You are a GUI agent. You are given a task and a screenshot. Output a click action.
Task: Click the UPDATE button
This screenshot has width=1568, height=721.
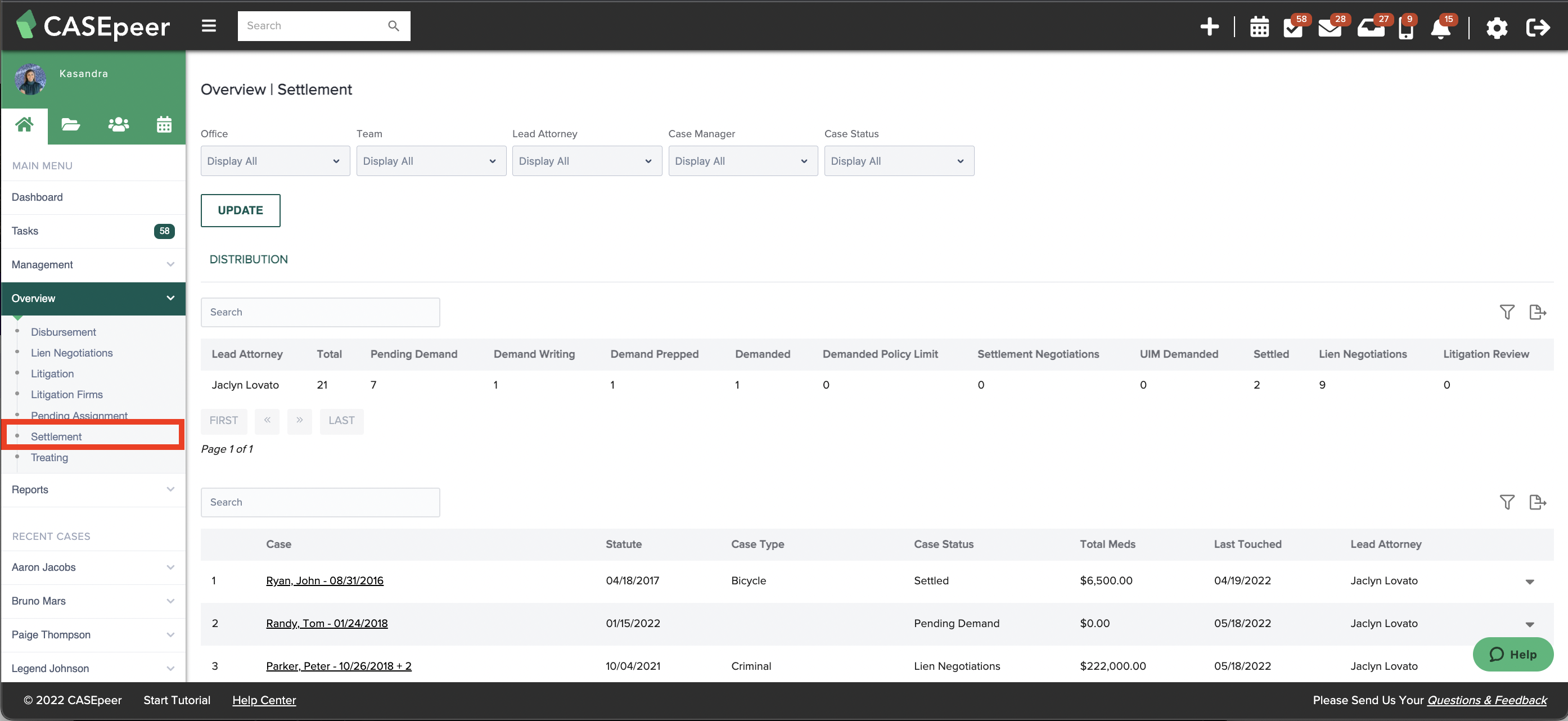click(240, 210)
